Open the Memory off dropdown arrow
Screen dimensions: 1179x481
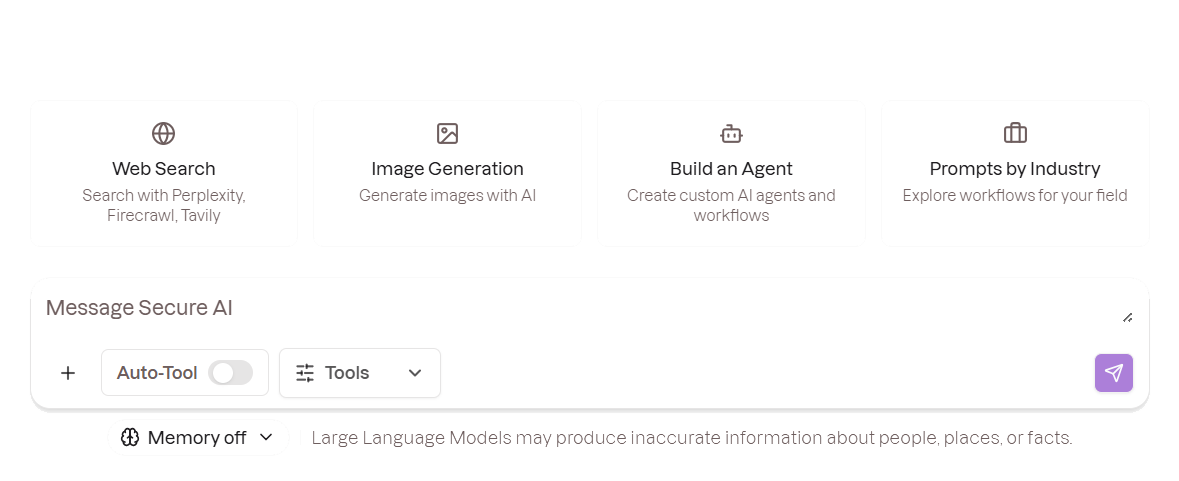point(266,437)
